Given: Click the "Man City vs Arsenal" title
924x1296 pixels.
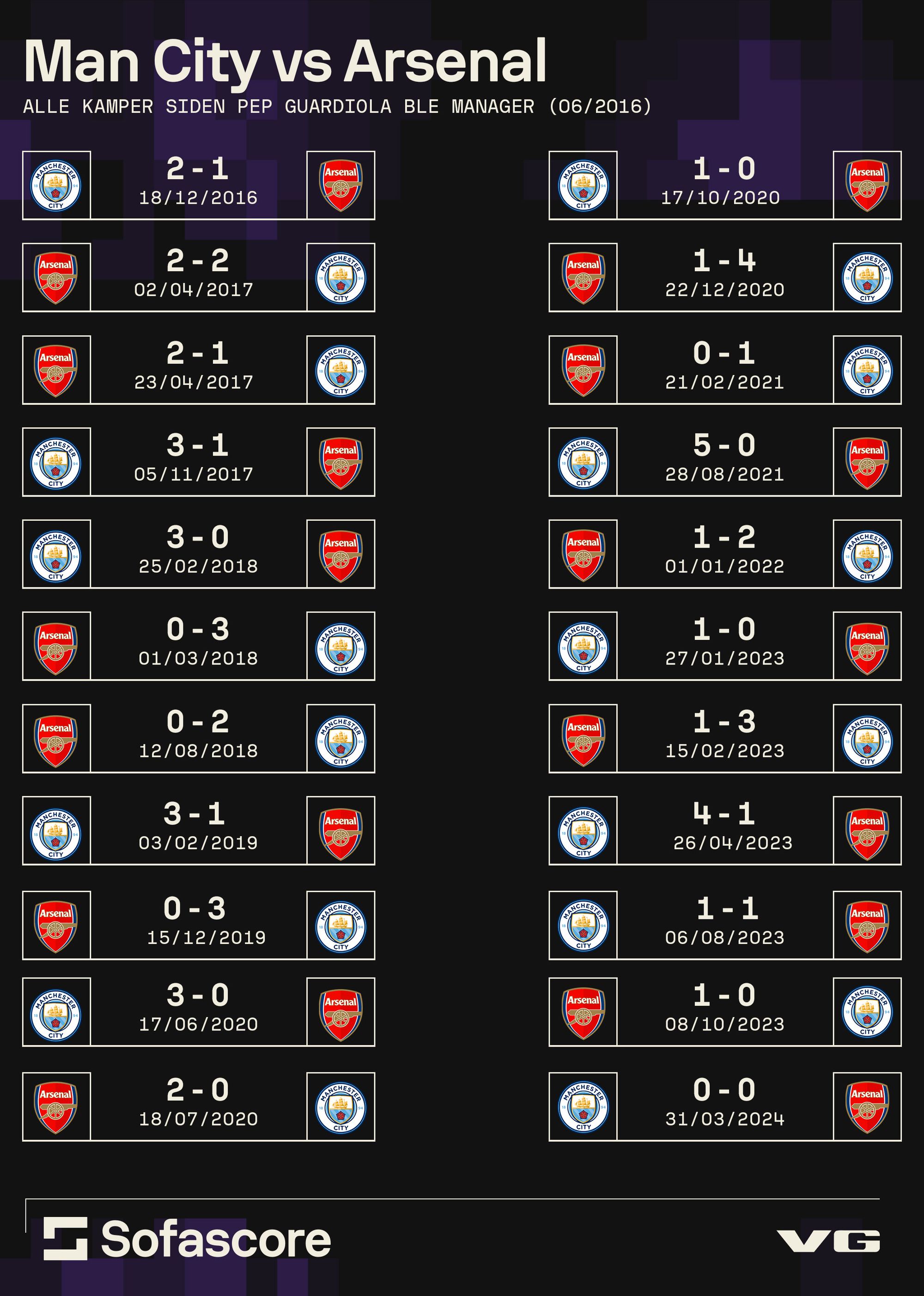Looking at the screenshot, I should [285, 61].
